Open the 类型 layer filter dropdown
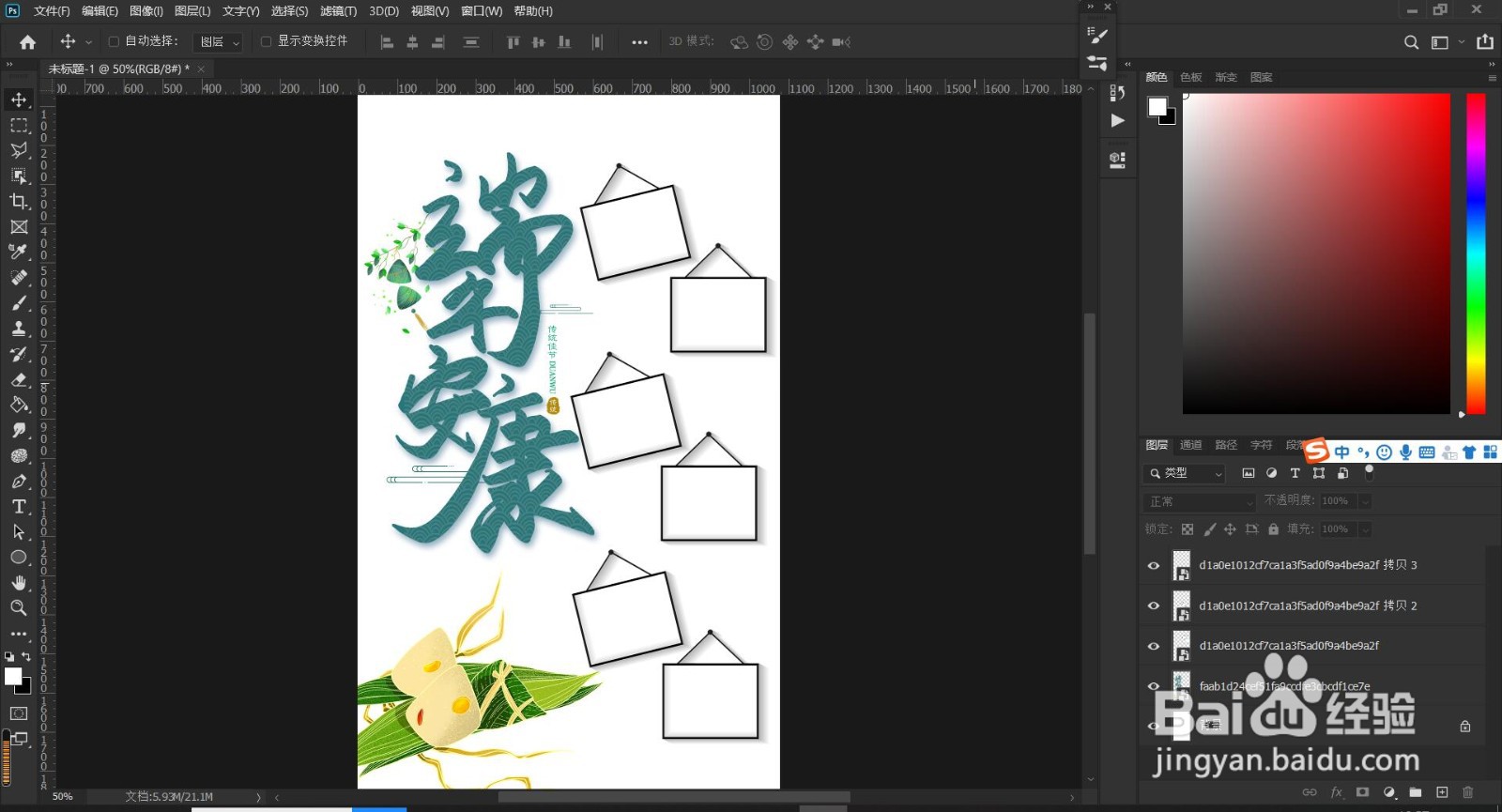 point(1185,473)
